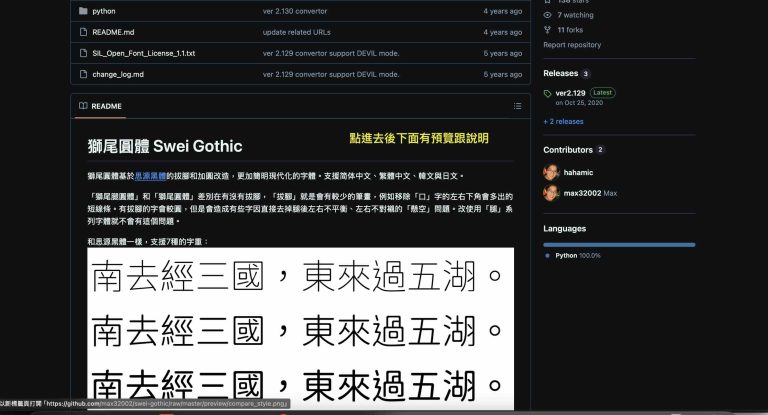Open release ver2.129
The image size is (768, 415).
pos(570,93)
